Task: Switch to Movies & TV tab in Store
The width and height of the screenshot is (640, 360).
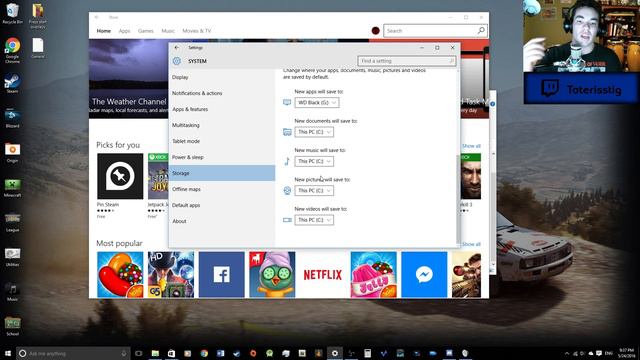Action: (x=197, y=31)
